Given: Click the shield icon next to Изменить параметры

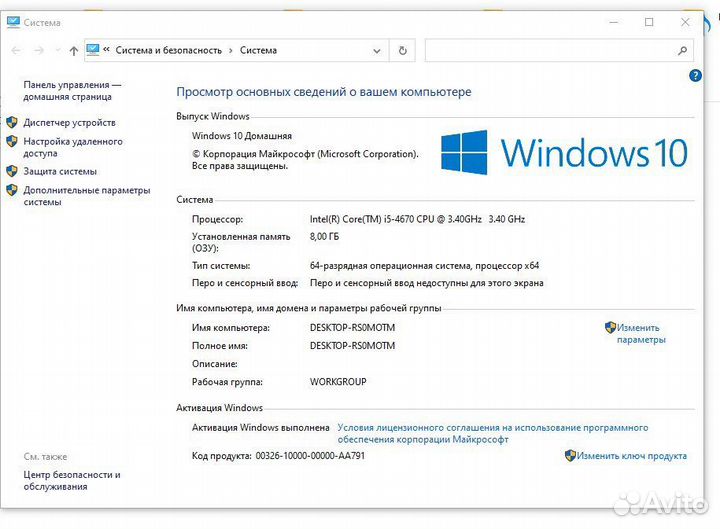Looking at the screenshot, I should tap(610, 327).
